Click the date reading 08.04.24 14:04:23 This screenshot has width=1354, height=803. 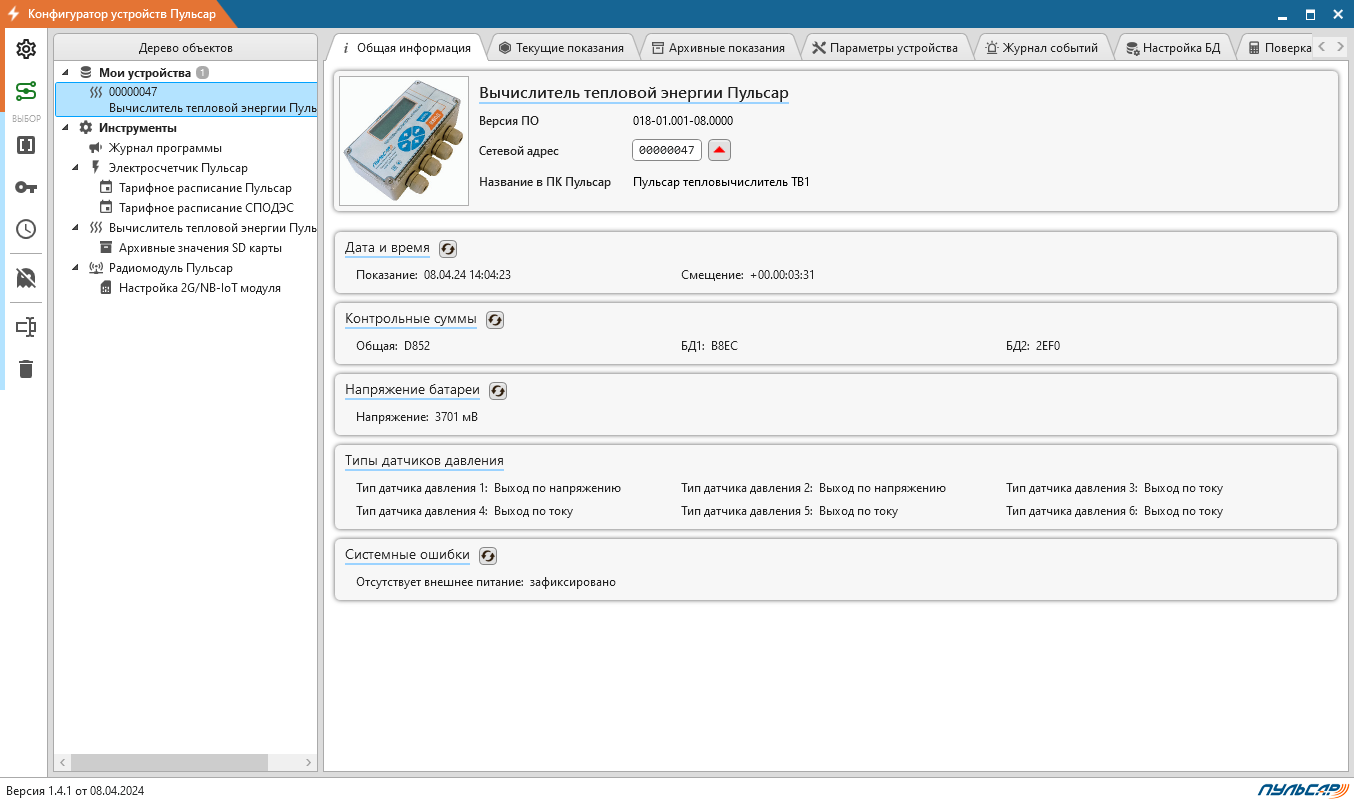(x=467, y=275)
